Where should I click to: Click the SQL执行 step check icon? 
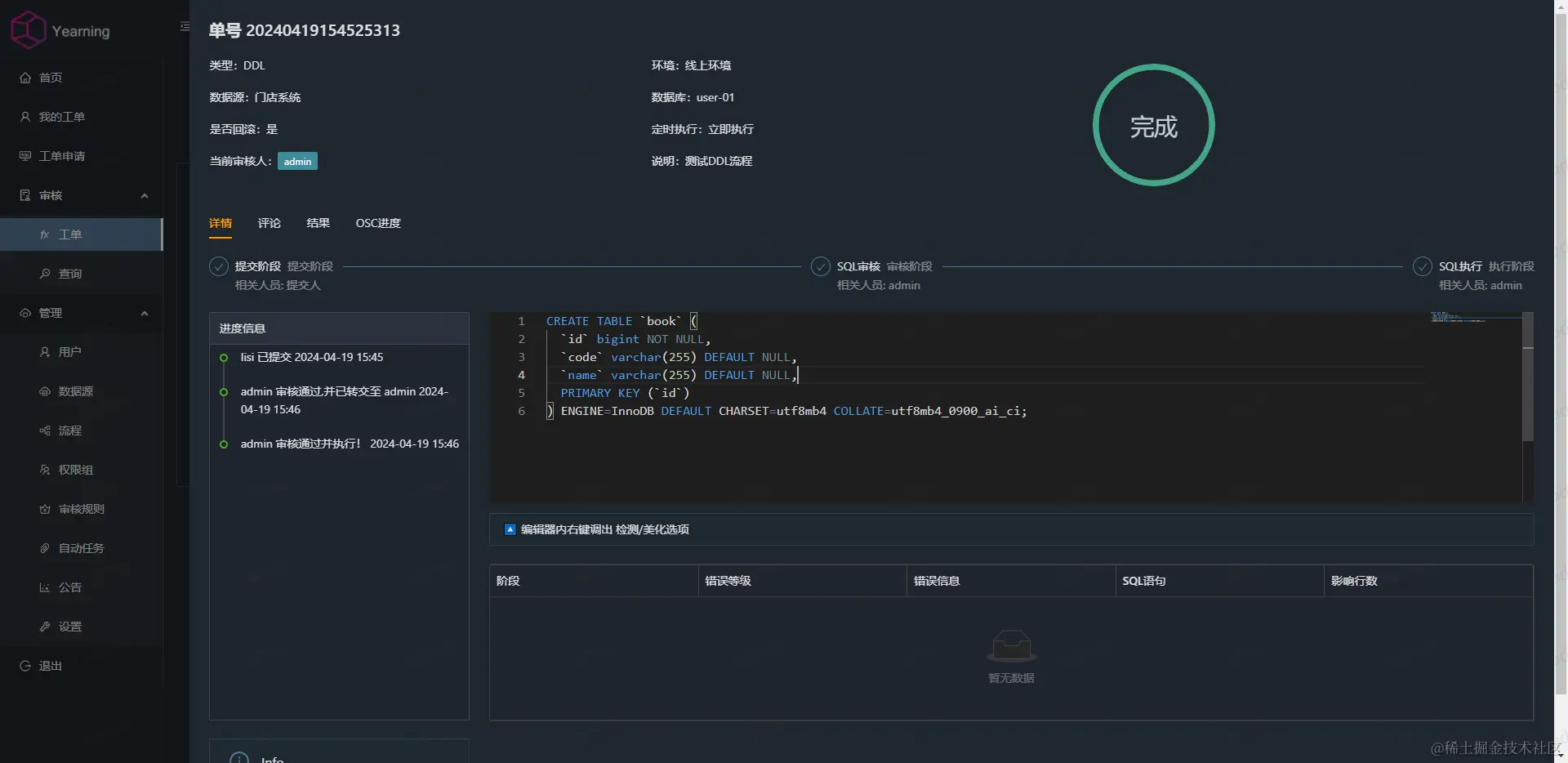tap(1423, 266)
